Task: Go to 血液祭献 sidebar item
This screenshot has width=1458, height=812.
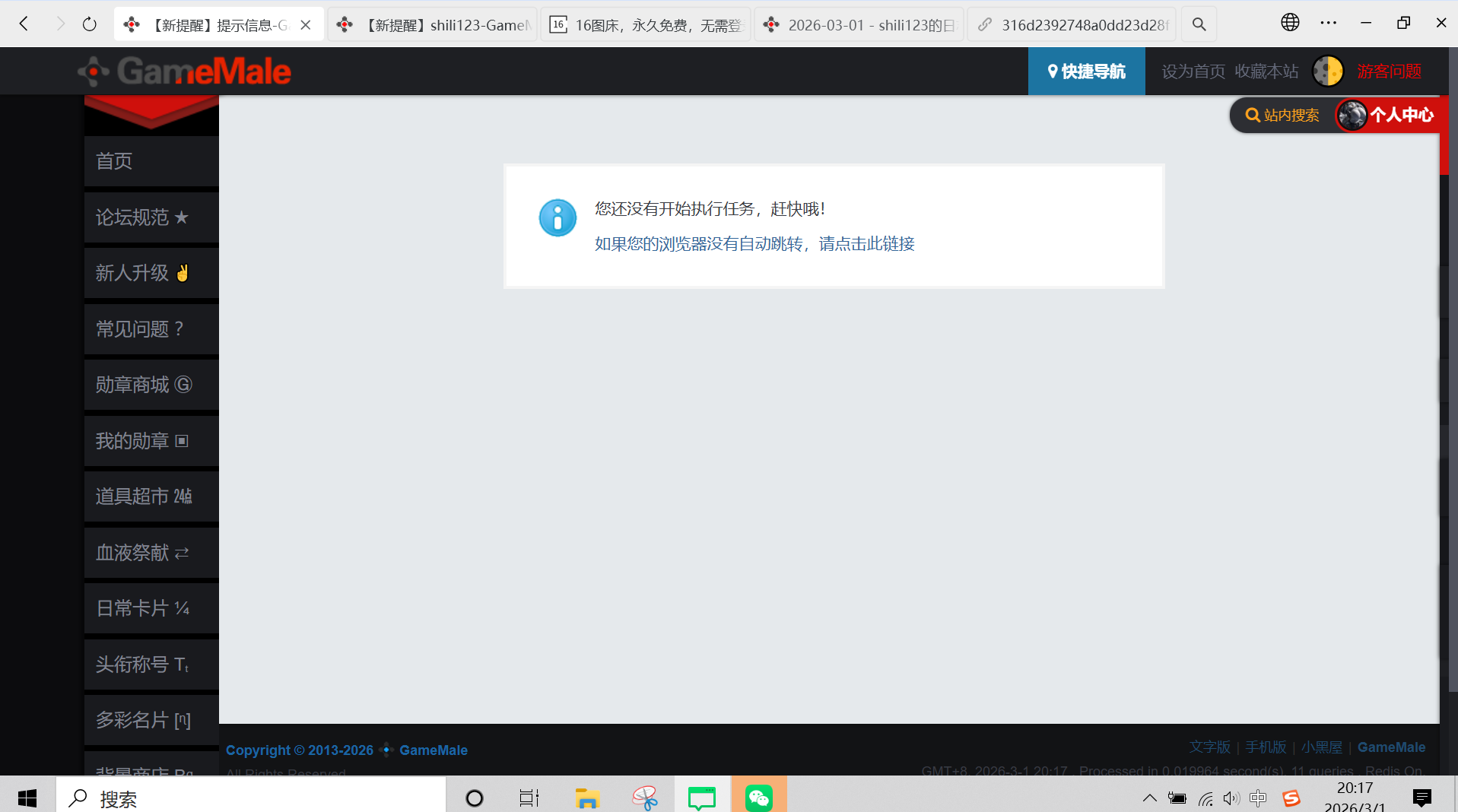Action: (142, 553)
